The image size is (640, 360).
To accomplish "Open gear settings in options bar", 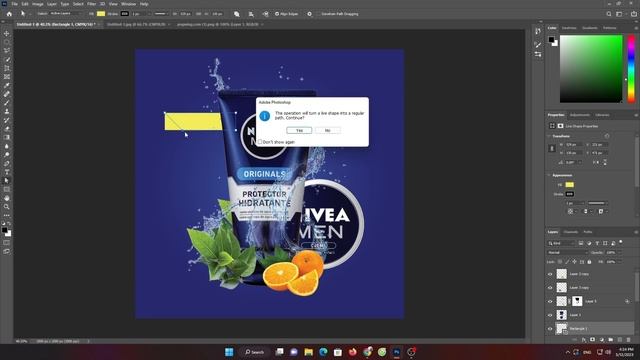I will (309, 14).
